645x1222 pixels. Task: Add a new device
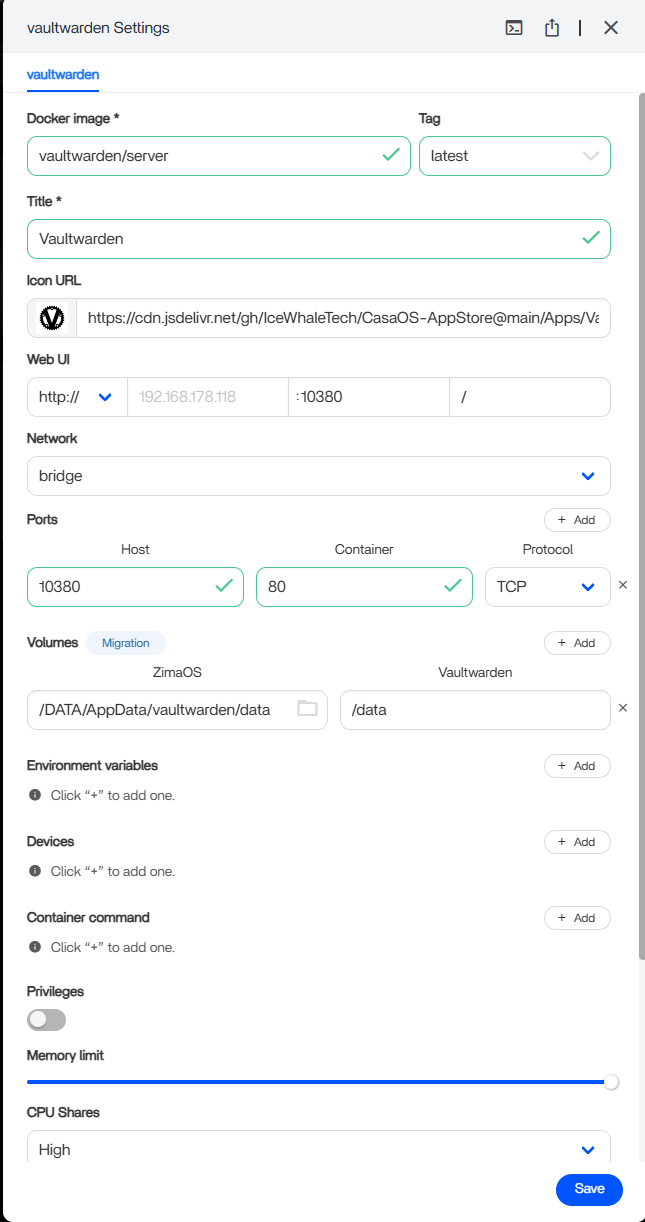coord(577,842)
